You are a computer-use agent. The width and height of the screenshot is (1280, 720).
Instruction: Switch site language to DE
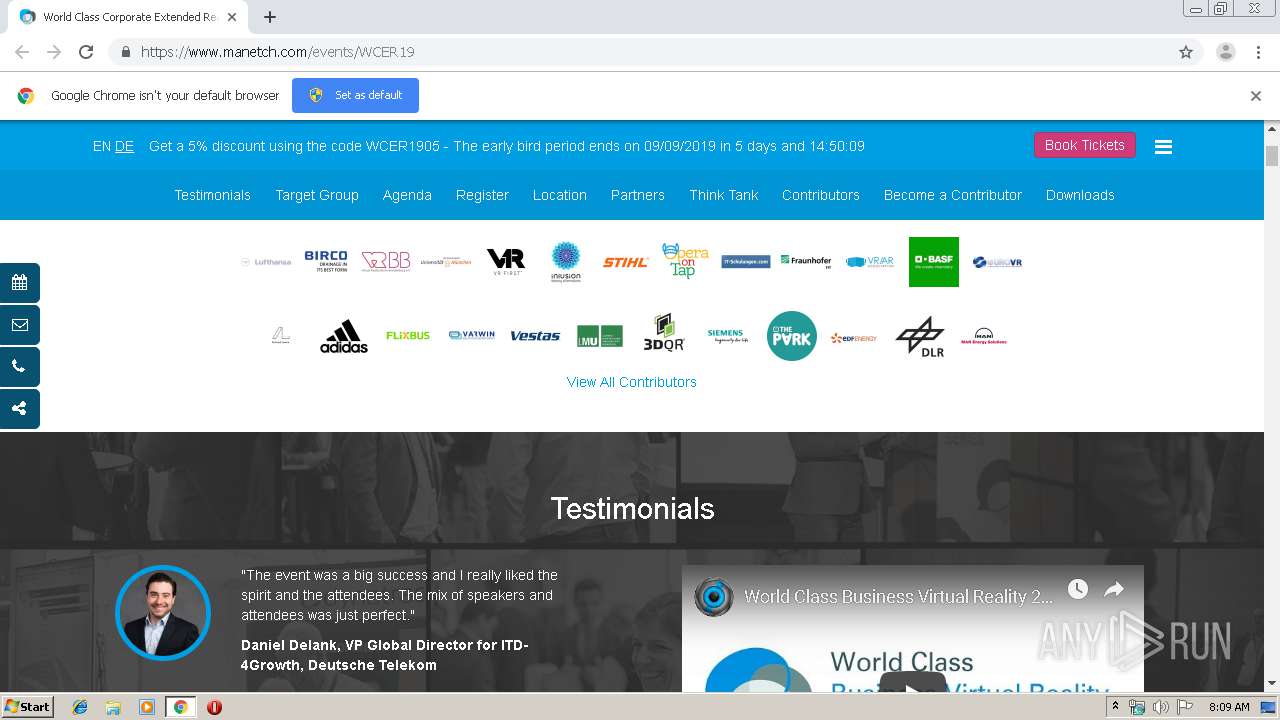click(x=124, y=146)
